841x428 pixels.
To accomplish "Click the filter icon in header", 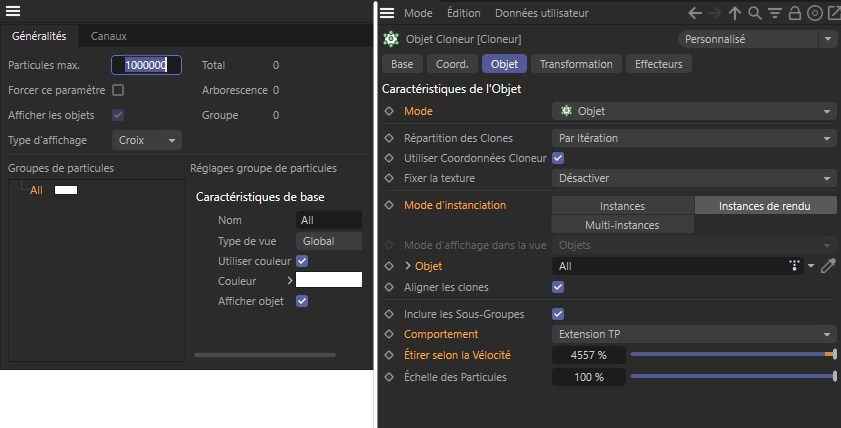I will click(775, 13).
